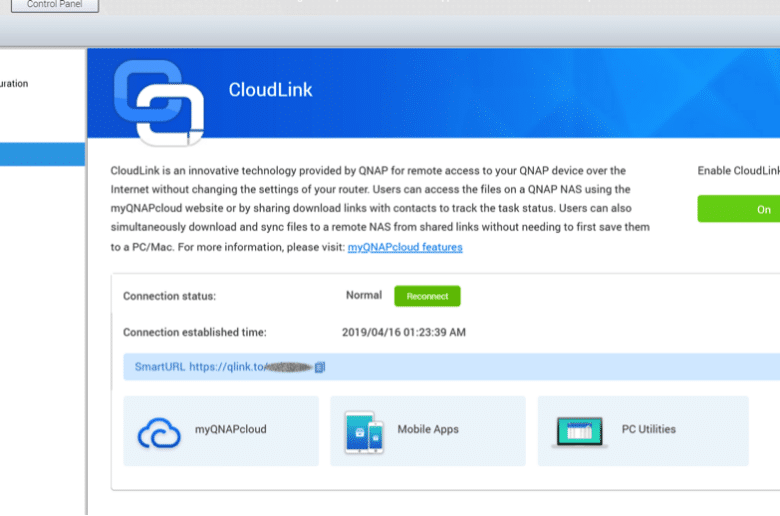
Task: Select the sidebar item ending in 'uration'
Action: click(14, 84)
